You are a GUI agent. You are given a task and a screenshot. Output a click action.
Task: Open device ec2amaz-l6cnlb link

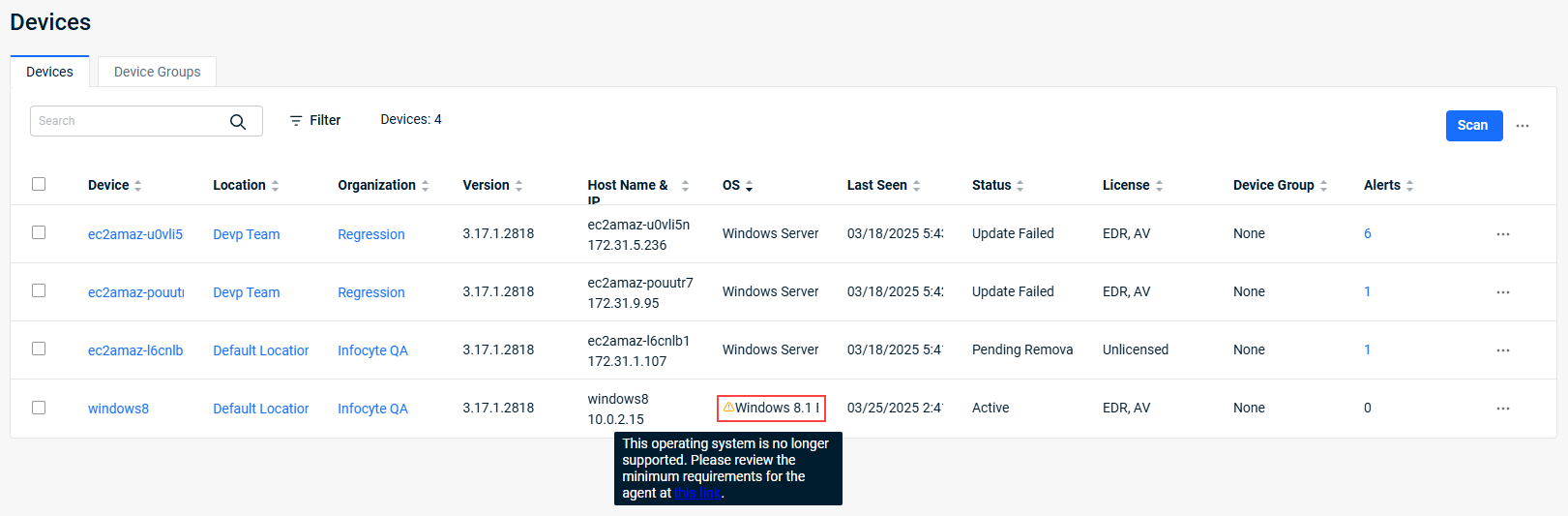pyautogui.click(x=135, y=350)
